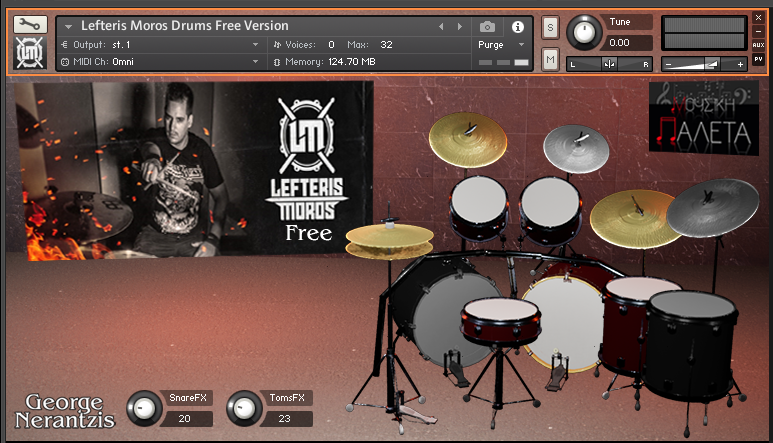Open the snapshot view camera icon
The image size is (773, 443).
(487, 27)
